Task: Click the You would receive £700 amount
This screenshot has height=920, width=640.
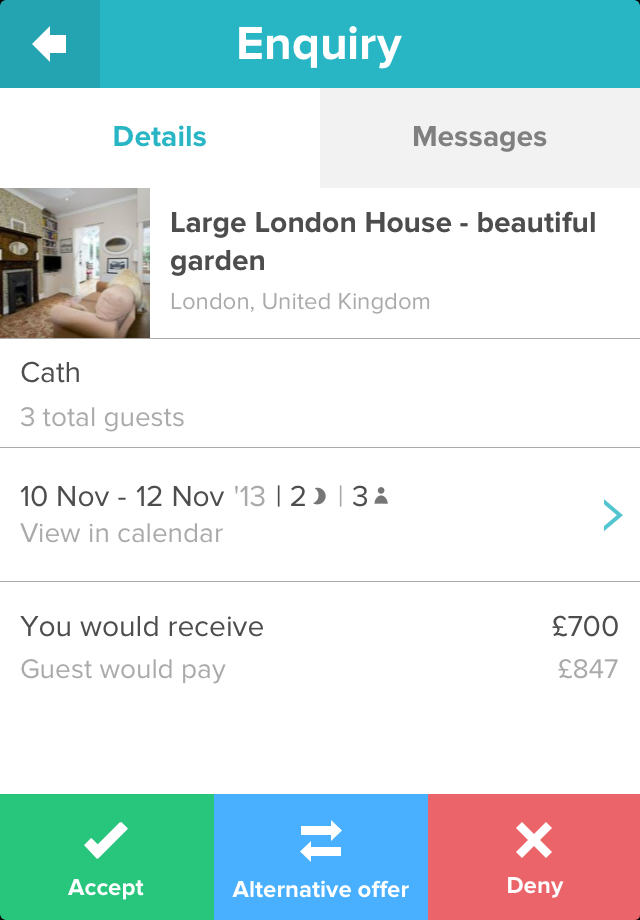Action: [585, 627]
